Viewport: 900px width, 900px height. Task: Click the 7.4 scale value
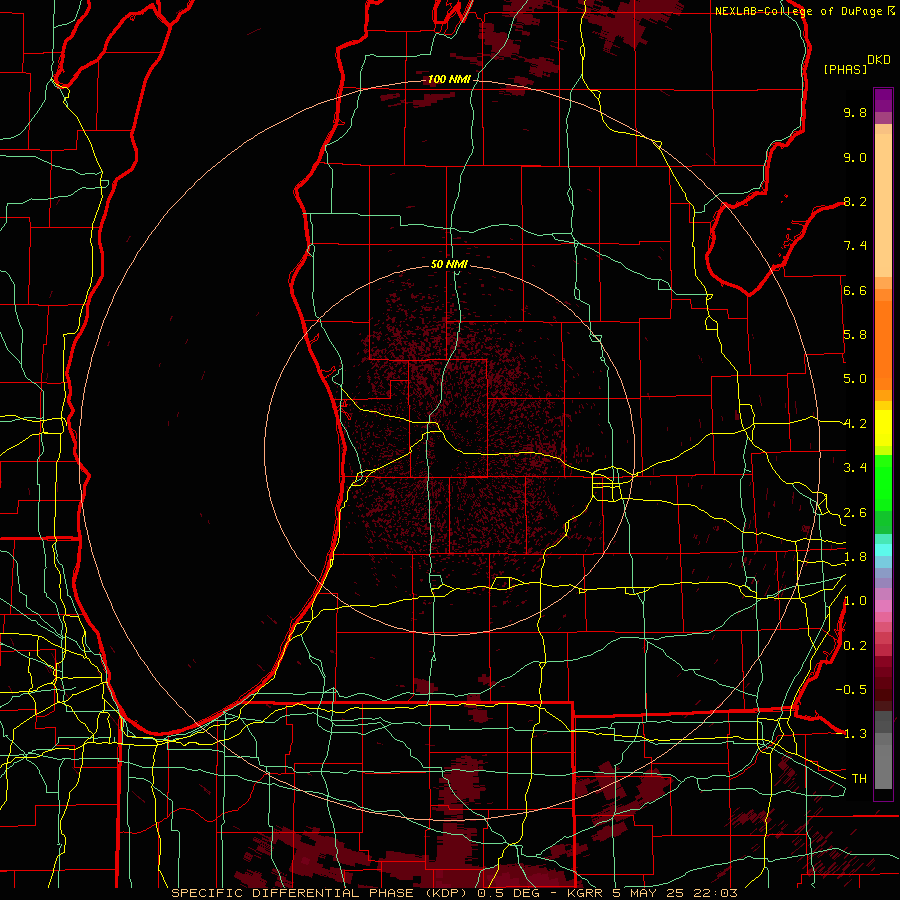pyautogui.click(x=855, y=246)
